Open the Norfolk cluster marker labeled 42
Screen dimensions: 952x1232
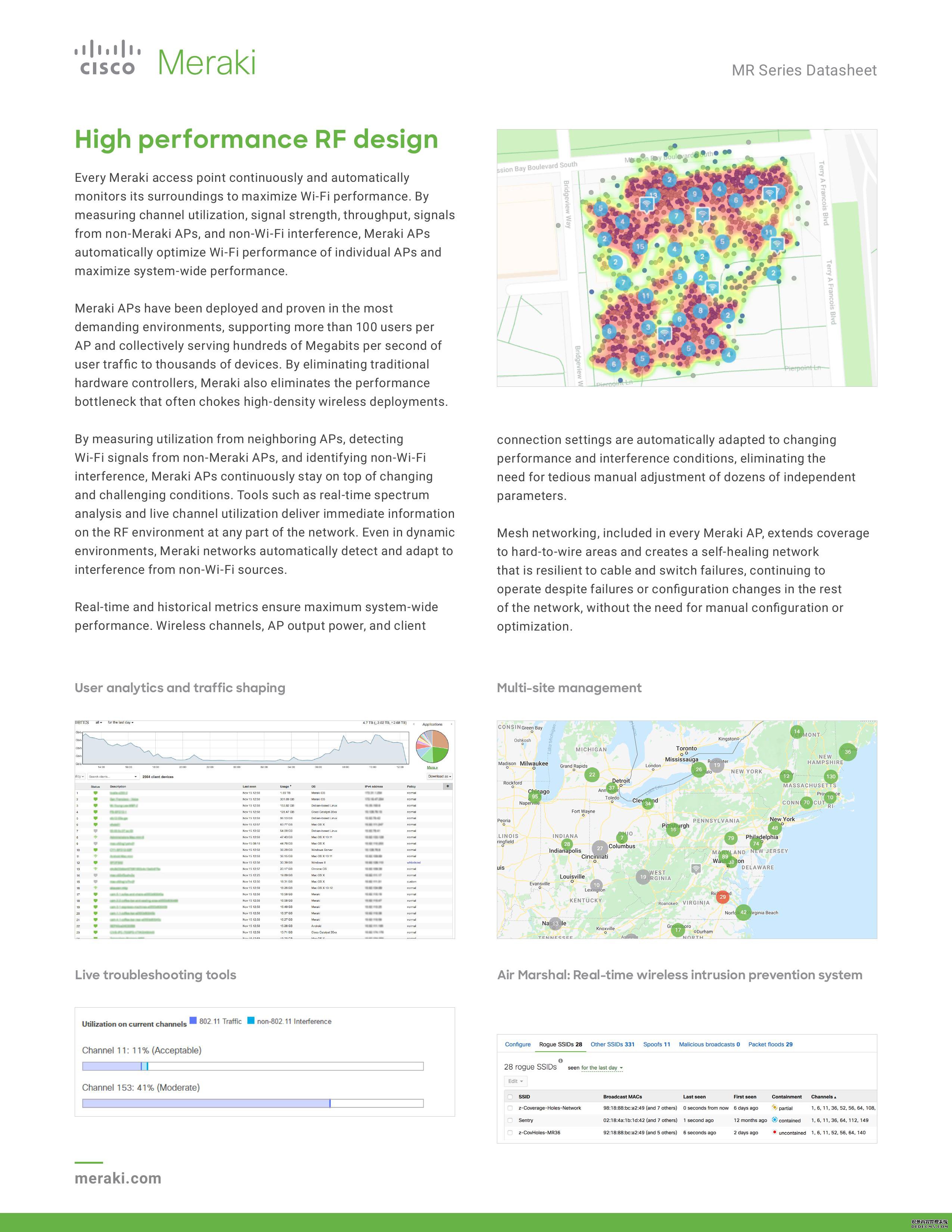pyautogui.click(x=743, y=912)
